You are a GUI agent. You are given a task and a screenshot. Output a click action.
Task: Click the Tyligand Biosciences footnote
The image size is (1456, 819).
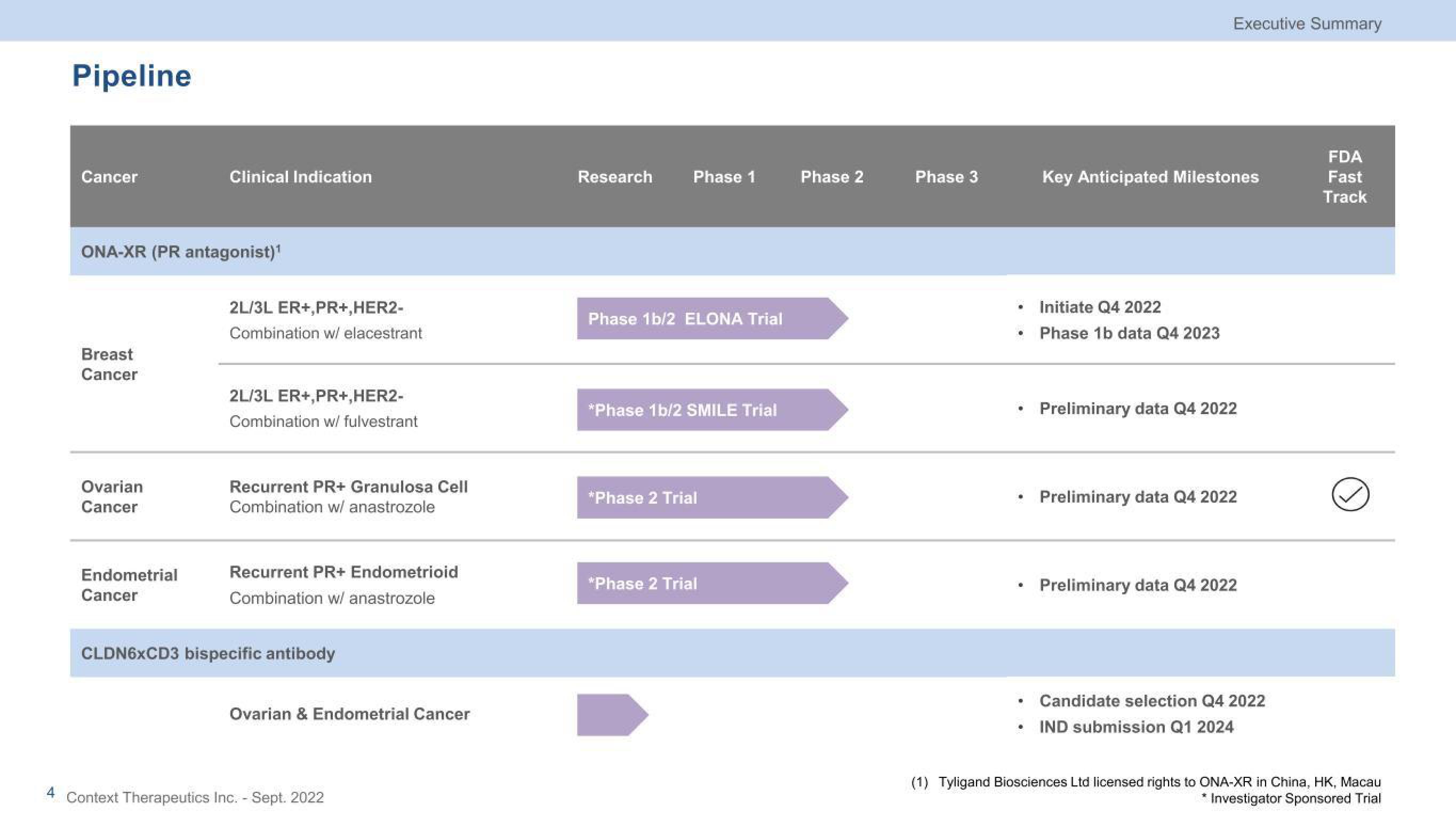tap(1146, 782)
